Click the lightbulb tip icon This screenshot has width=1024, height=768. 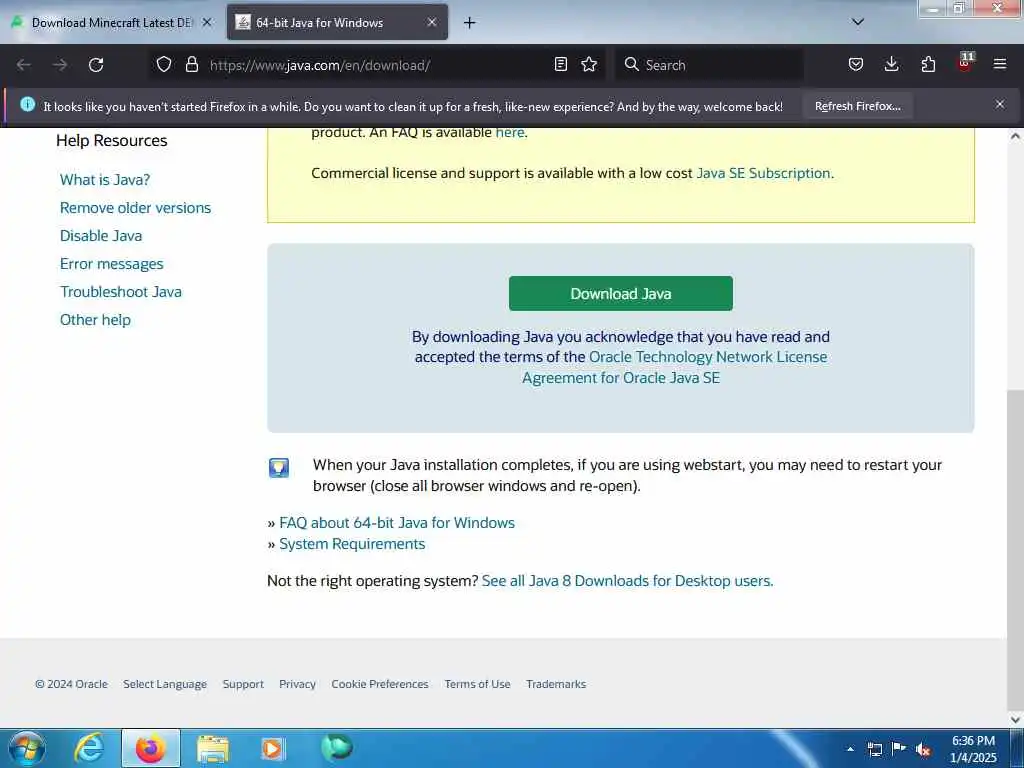click(x=279, y=468)
